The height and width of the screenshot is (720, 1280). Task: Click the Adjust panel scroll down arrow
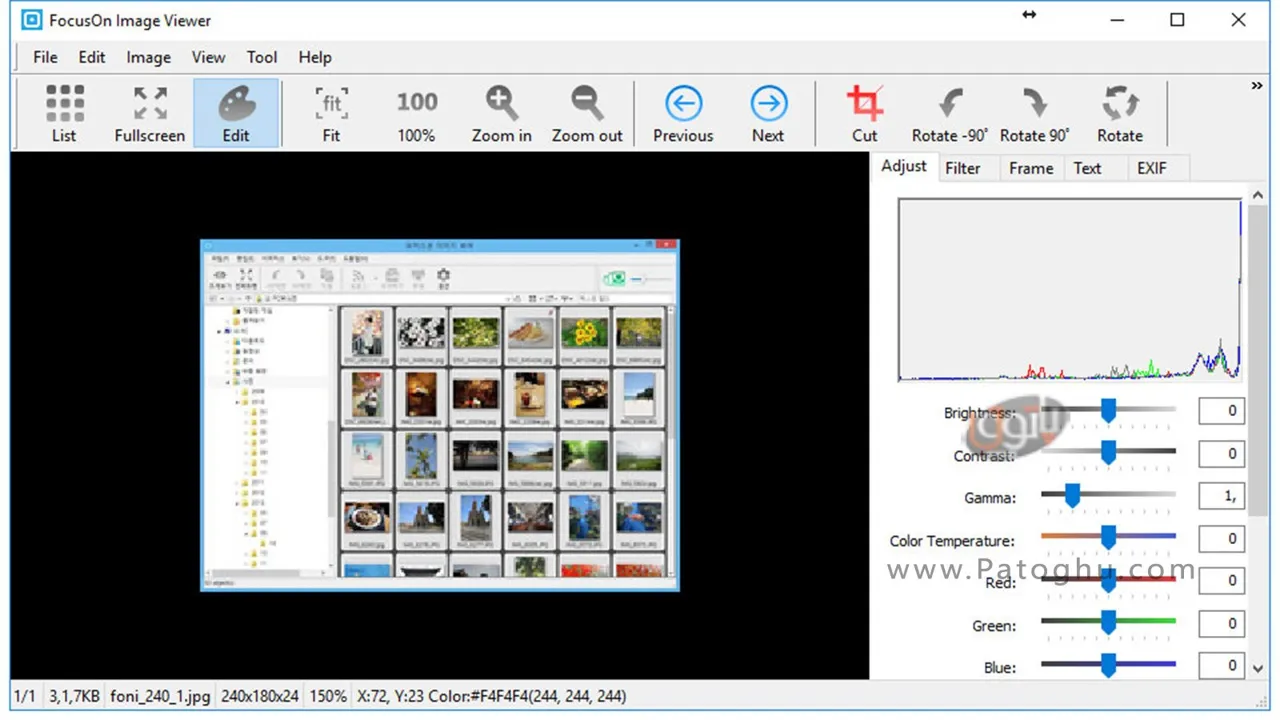point(1257,669)
